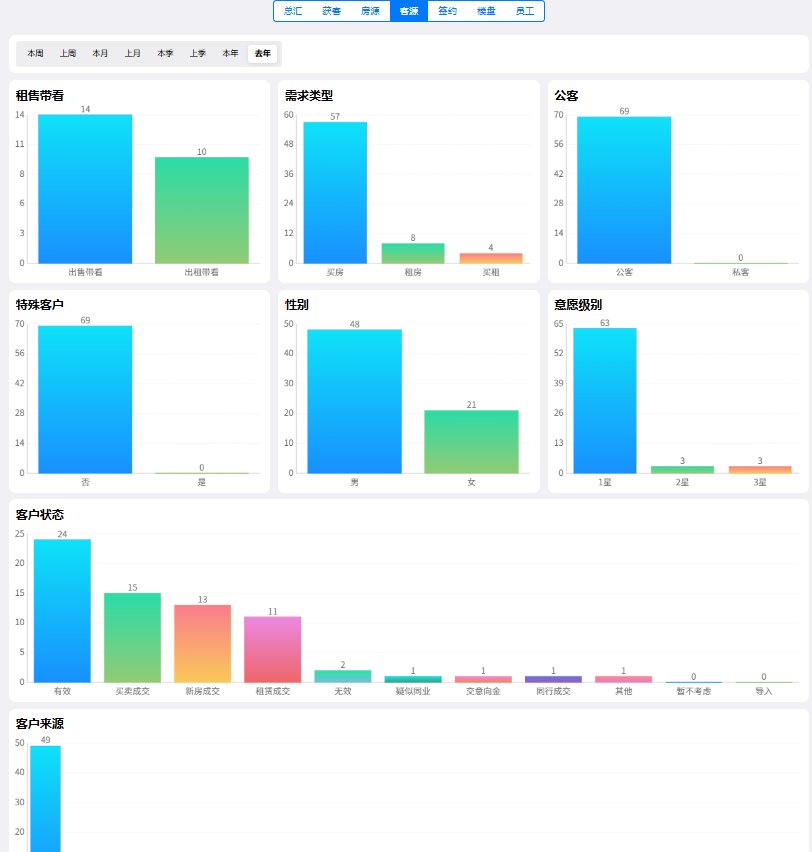Click the 出售带看 bar showing 14
Viewport: 812px width, 852px height.
tap(85, 189)
